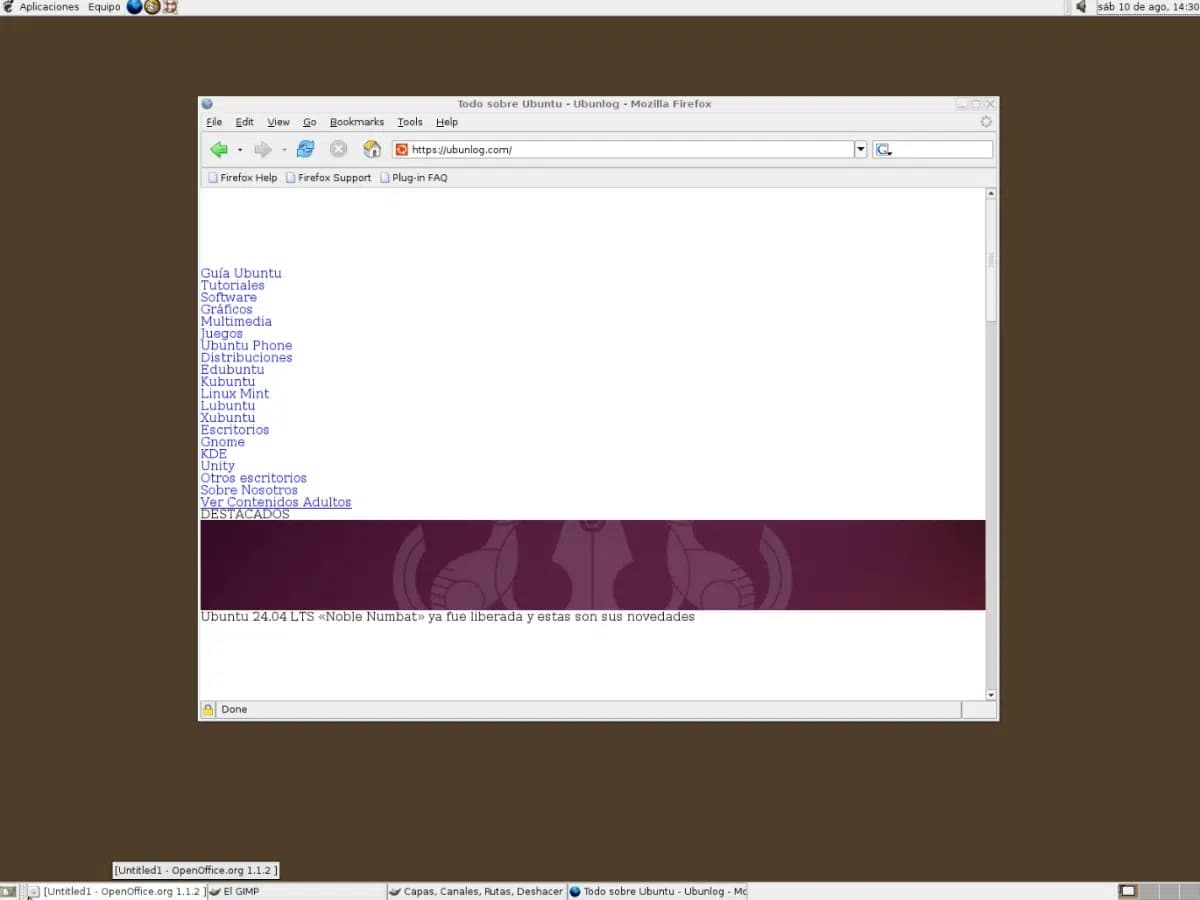Click the URL address field
Screen dimensions: 1200x900
point(630,149)
